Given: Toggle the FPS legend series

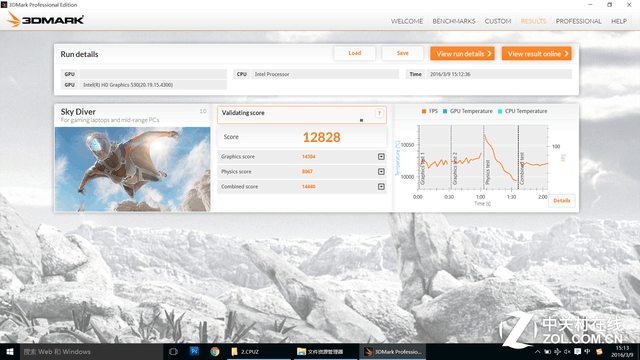Looking at the screenshot, I should pyautogui.click(x=429, y=111).
